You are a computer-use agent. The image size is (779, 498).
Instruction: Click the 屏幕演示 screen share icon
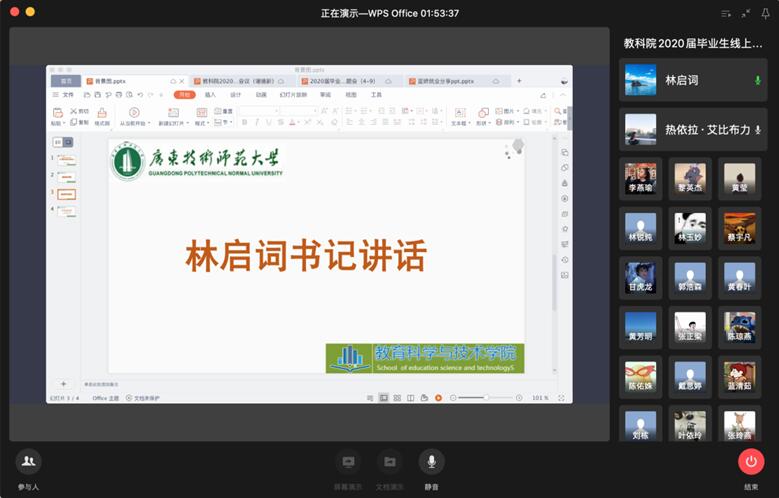(348, 461)
